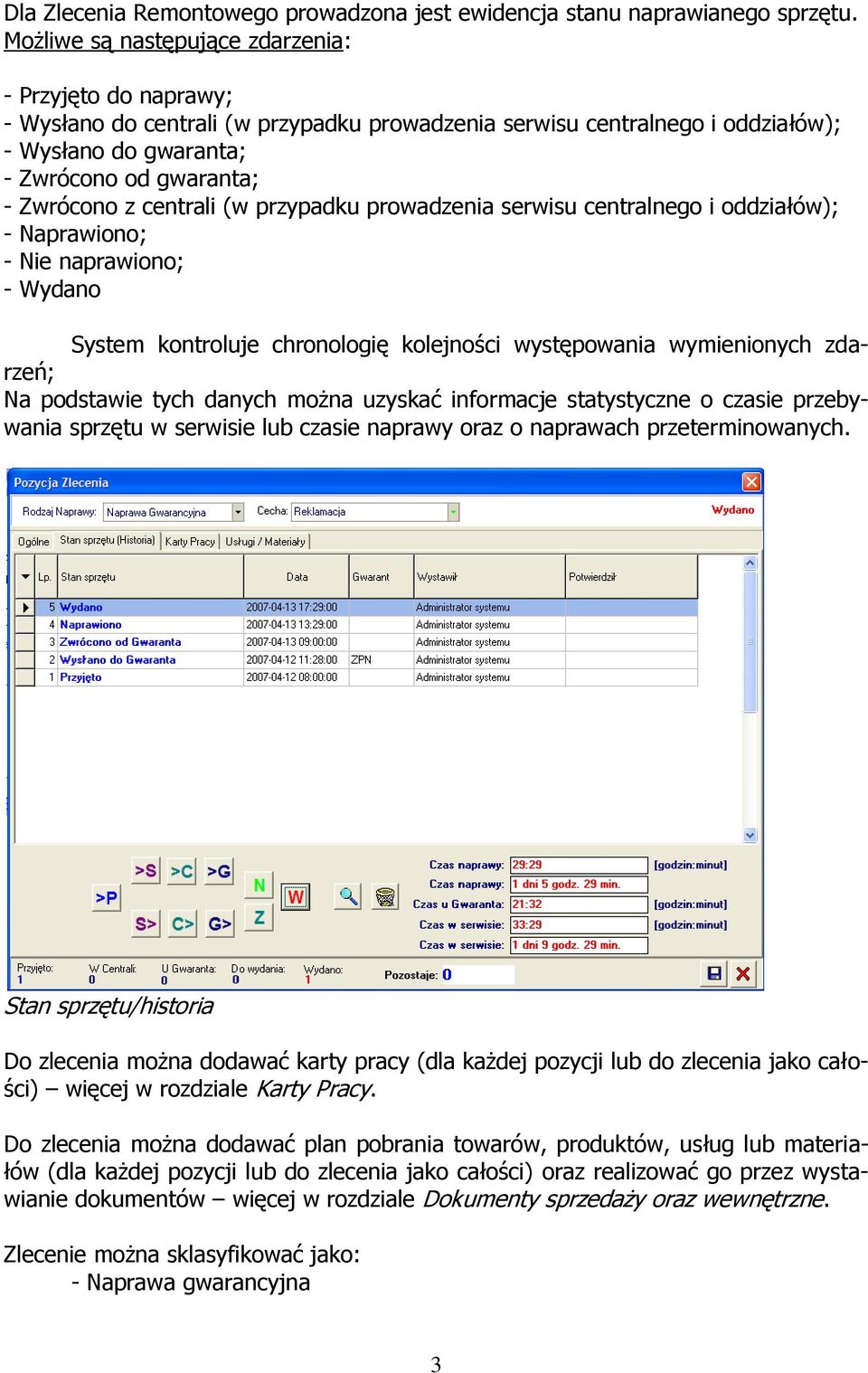The width and height of the screenshot is (868, 1373).
Task: Click the date 2007-04-13 17:29:00
Action: (291, 608)
